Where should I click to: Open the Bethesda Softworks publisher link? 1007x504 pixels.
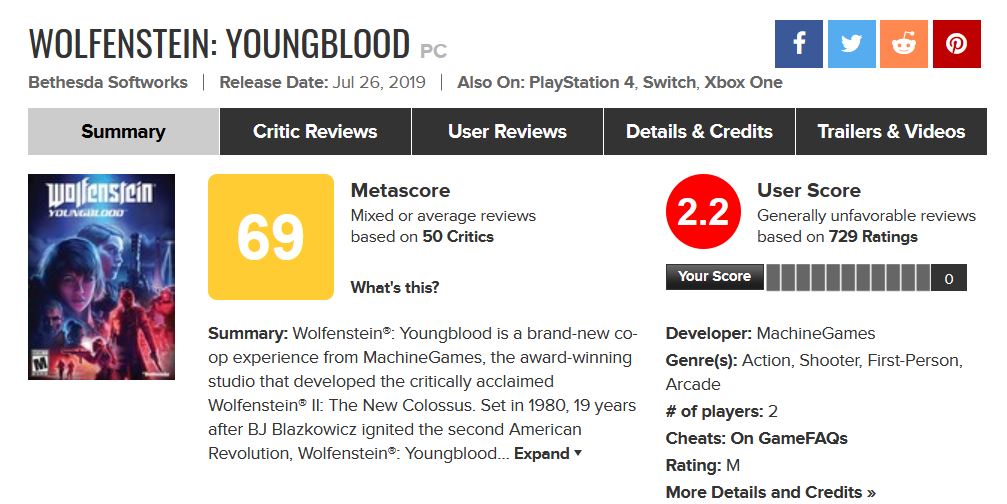pos(108,82)
